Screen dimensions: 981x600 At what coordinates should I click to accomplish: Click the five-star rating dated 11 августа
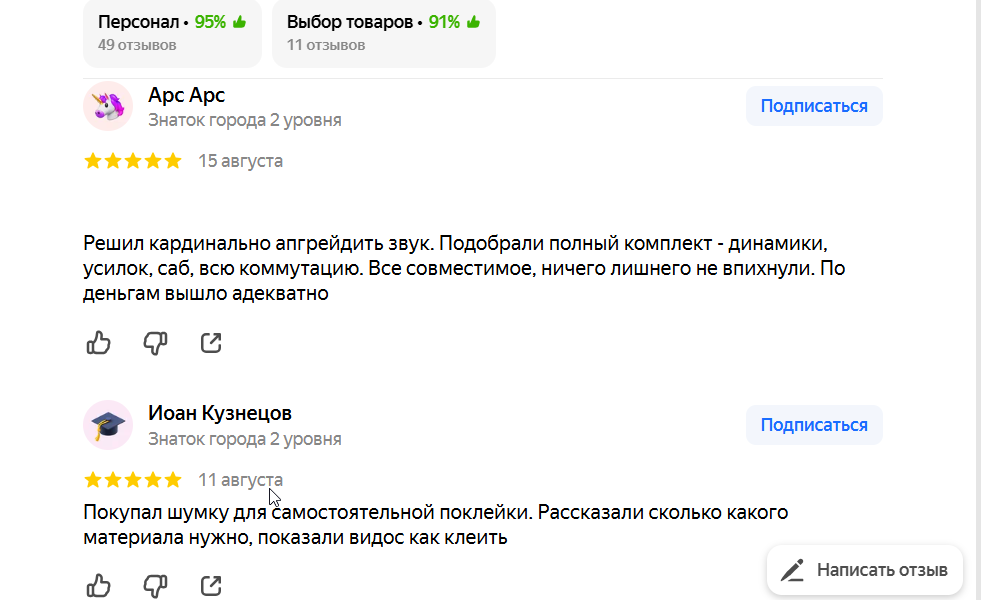point(133,480)
